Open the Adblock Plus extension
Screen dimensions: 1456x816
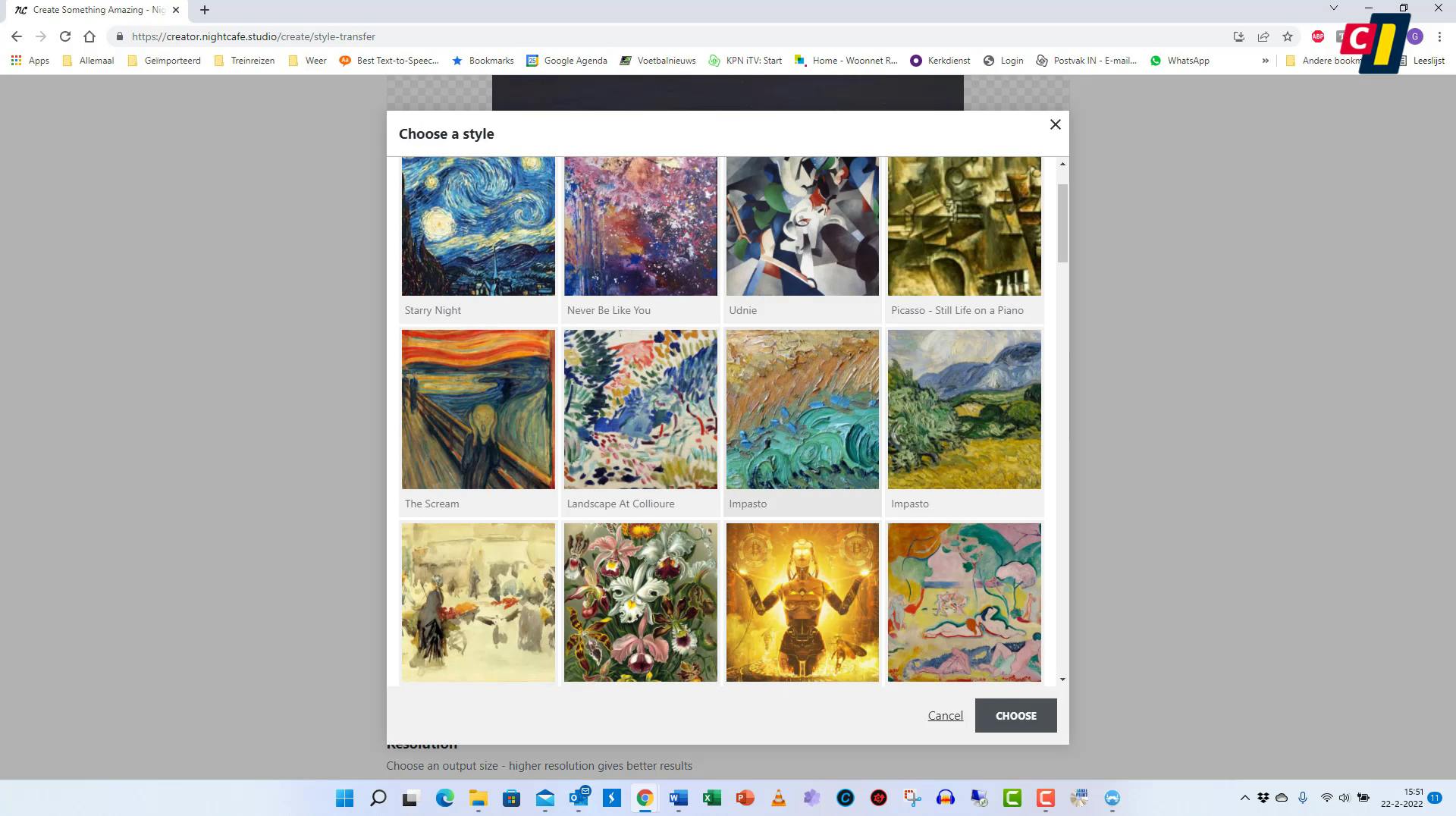coord(1318,36)
